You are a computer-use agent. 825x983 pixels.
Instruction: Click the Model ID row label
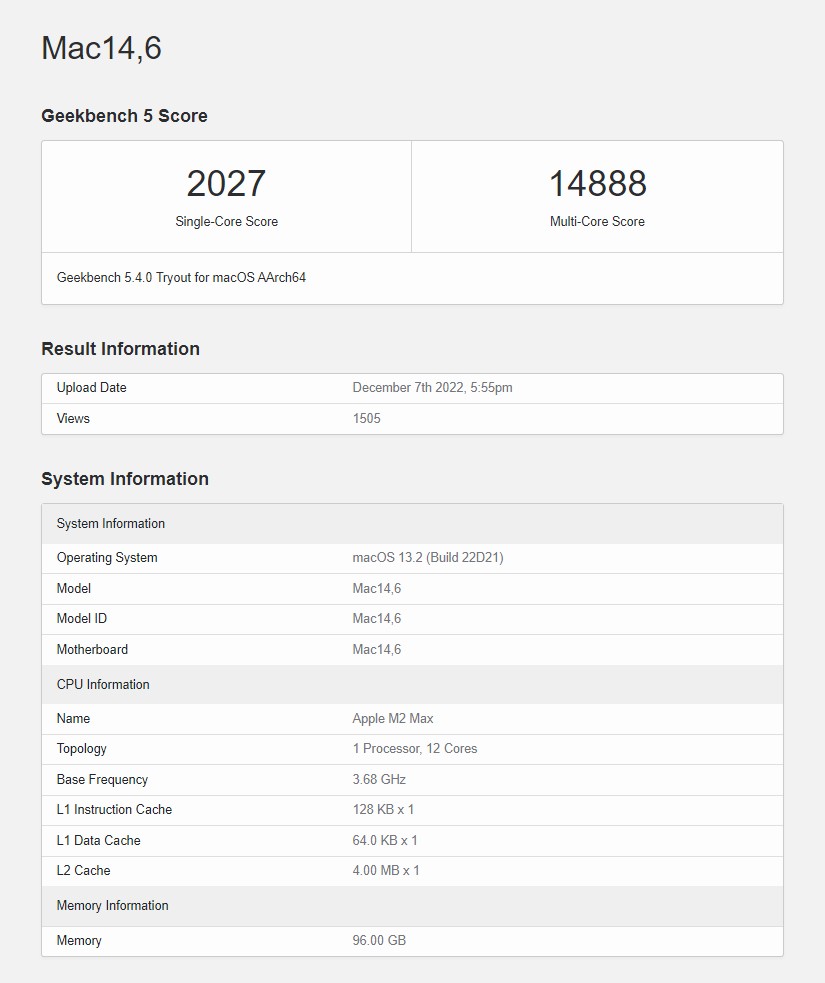pyautogui.click(x=82, y=619)
